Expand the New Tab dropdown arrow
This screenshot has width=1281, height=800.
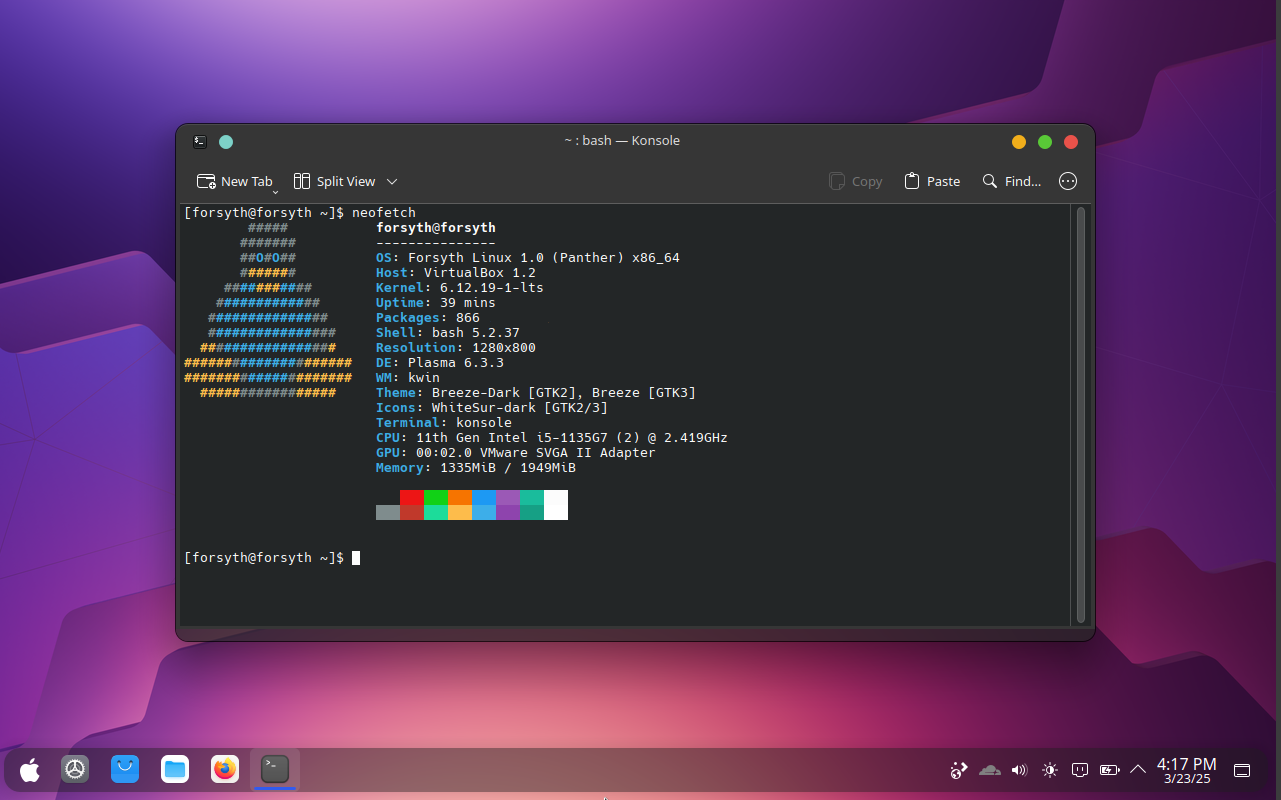coord(275,190)
